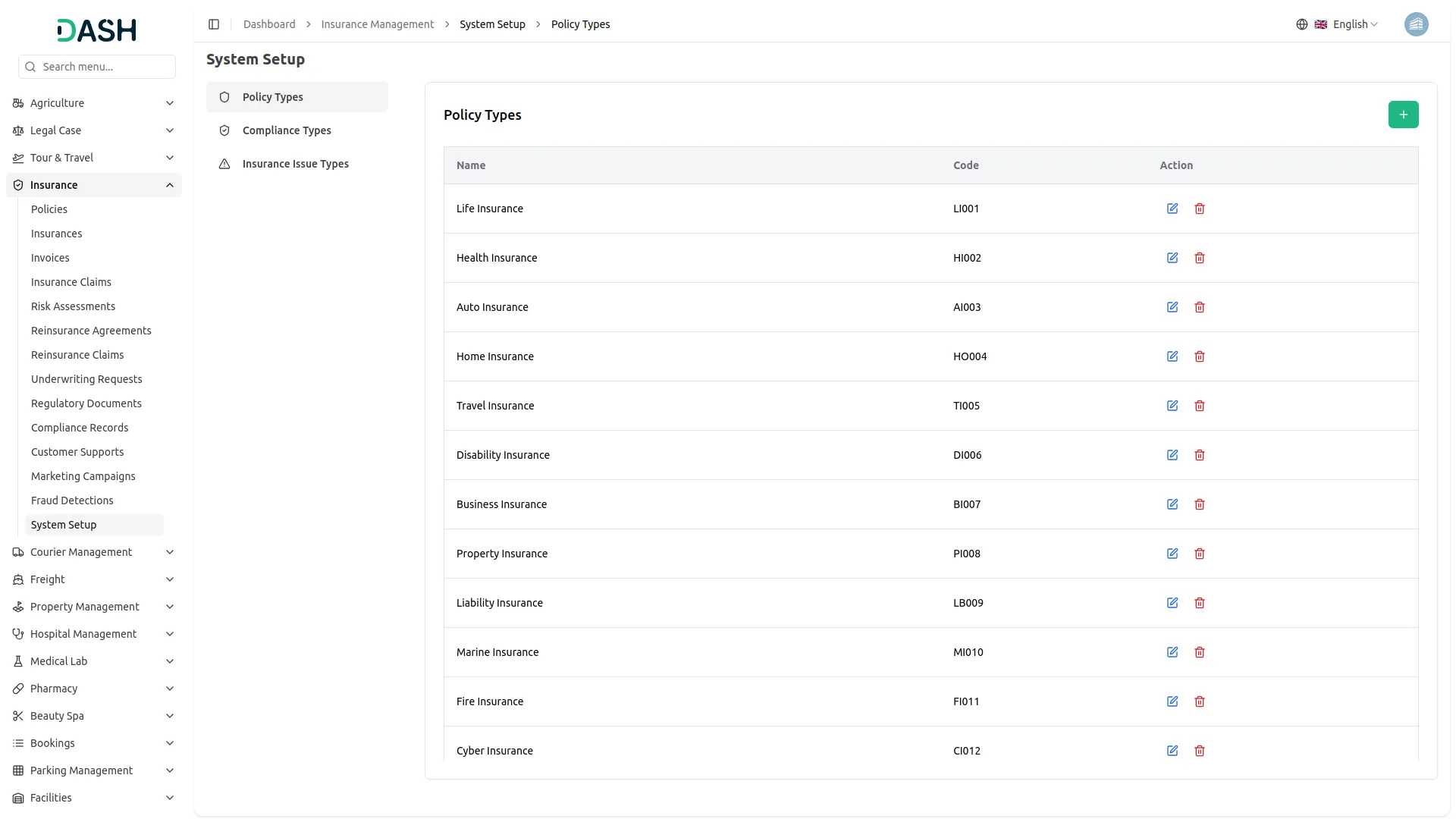The width and height of the screenshot is (1456, 819).
Task: Click the delete icon for Marine Insurance
Action: [x=1200, y=652]
